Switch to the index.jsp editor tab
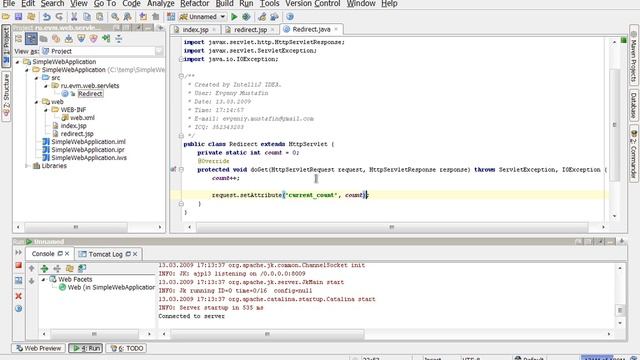640x360 pixels. pos(196,30)
